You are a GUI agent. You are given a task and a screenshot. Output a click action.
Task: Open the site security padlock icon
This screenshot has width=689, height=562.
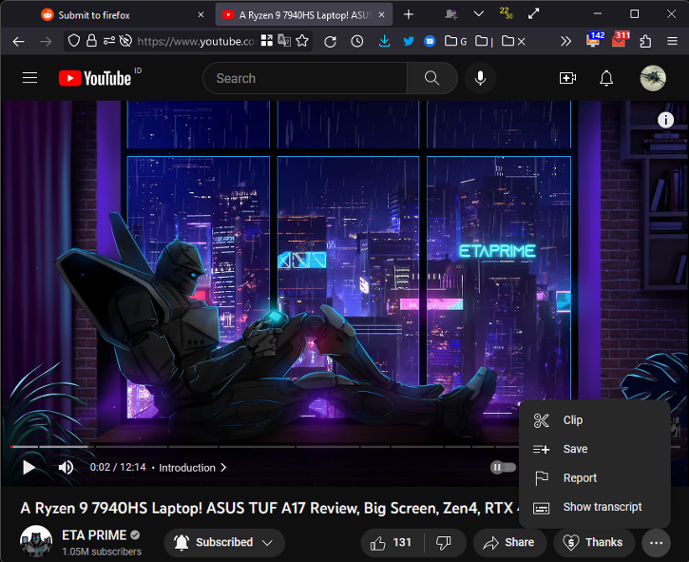pyautogui.click(x=91, y=41)
